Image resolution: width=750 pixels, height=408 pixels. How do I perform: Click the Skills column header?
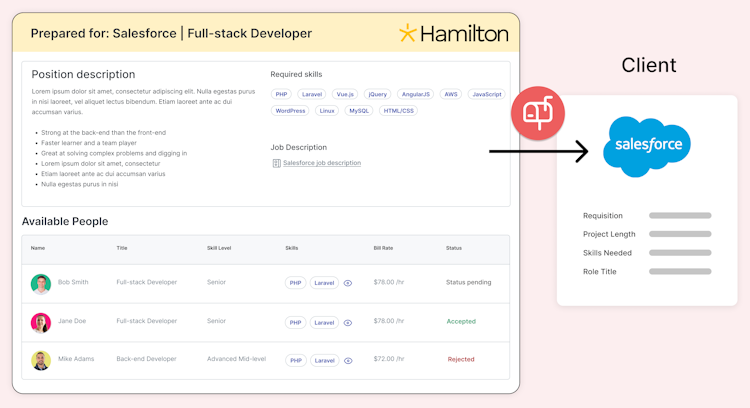click(x=292, y=248)
